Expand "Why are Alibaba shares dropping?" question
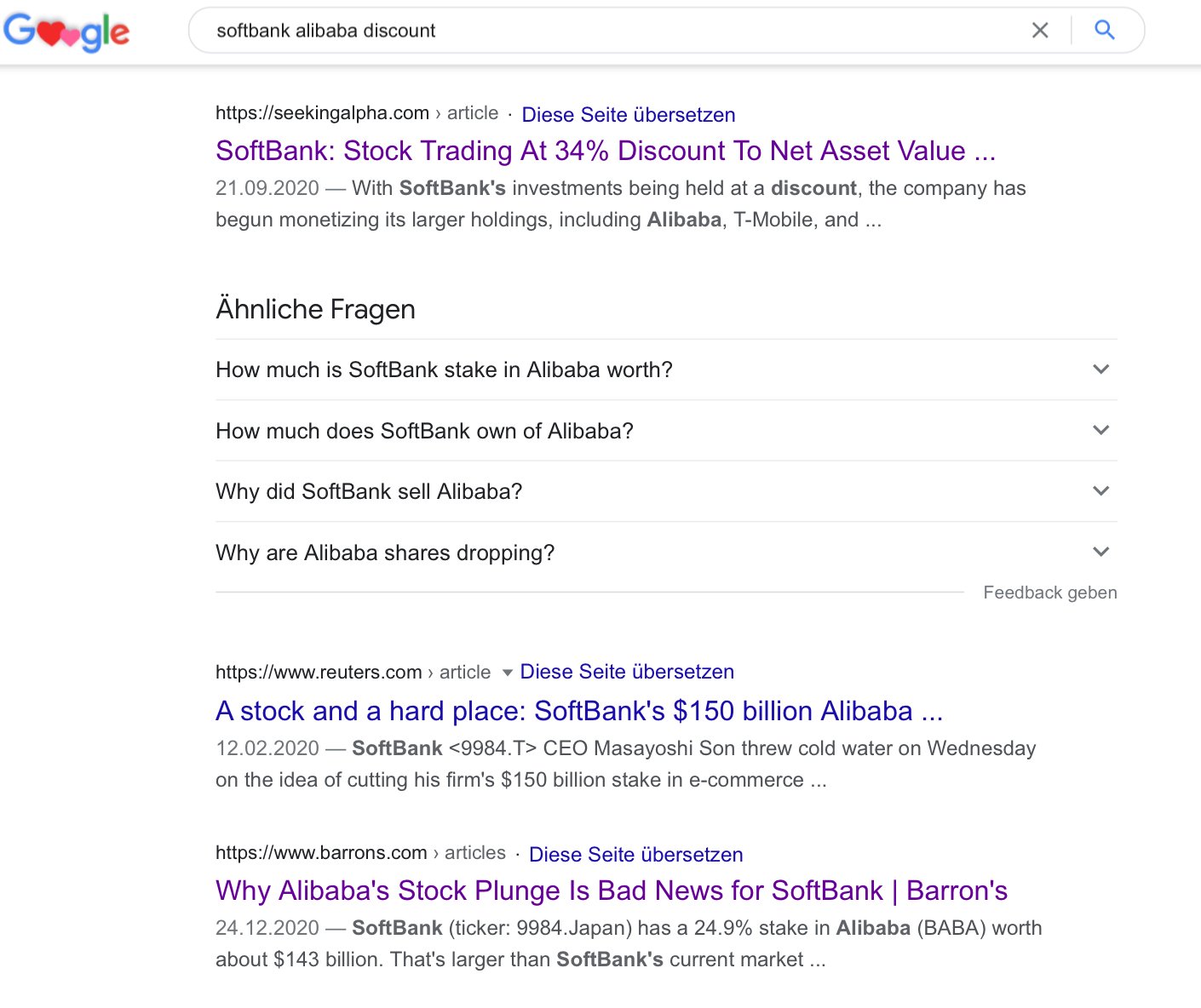 click(x=1100, y=553)
